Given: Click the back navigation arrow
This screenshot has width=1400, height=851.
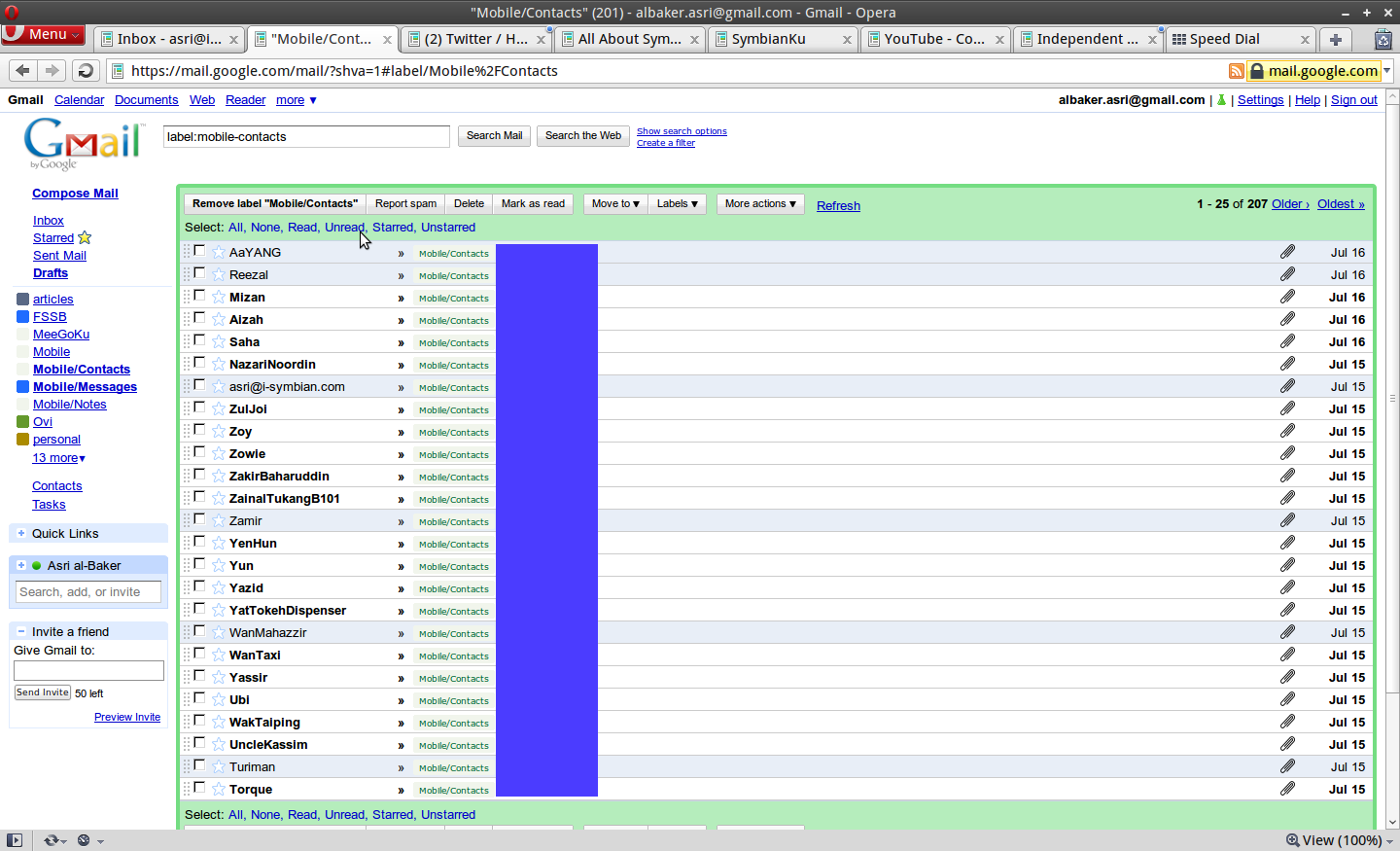Looking at the screenshot, I should [22, 70].
